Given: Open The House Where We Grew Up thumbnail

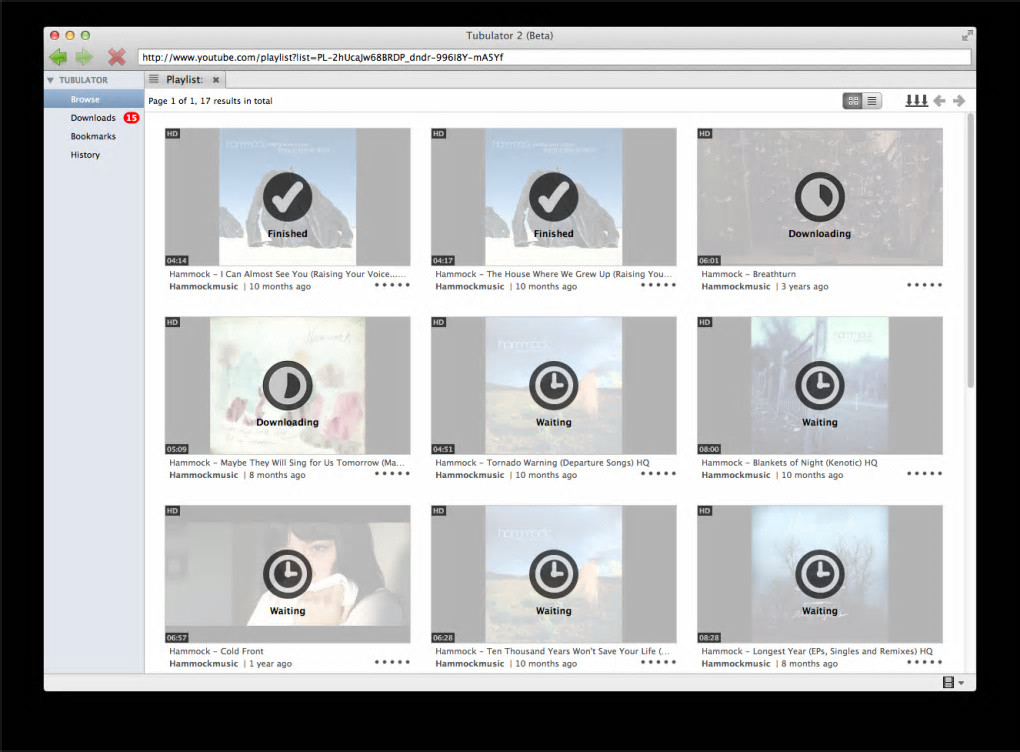Looking at the screenshot, I should coord(554,196).
